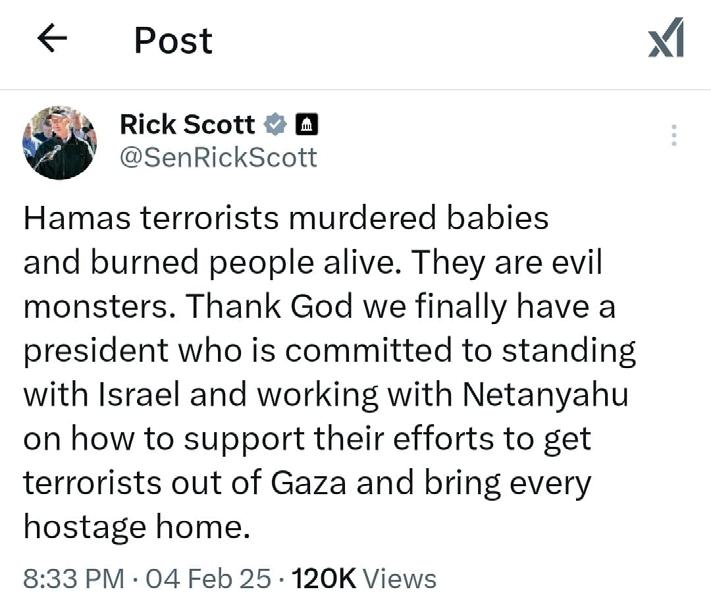Click the phrase 'hostage home.' in post
This screenshot has height=615, width=711.
(x=136, y=527)
